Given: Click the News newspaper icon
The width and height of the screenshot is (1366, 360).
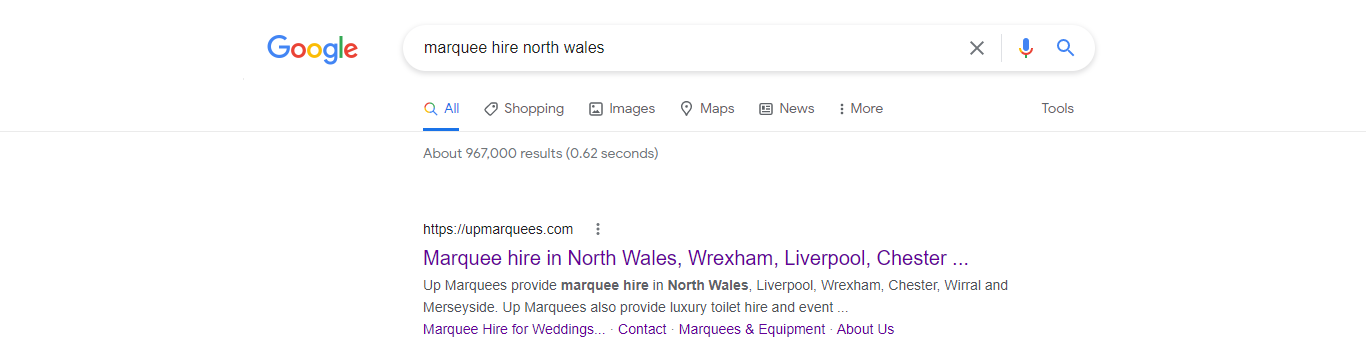Looking at the screenshot, I should click(x=766, y=109).
